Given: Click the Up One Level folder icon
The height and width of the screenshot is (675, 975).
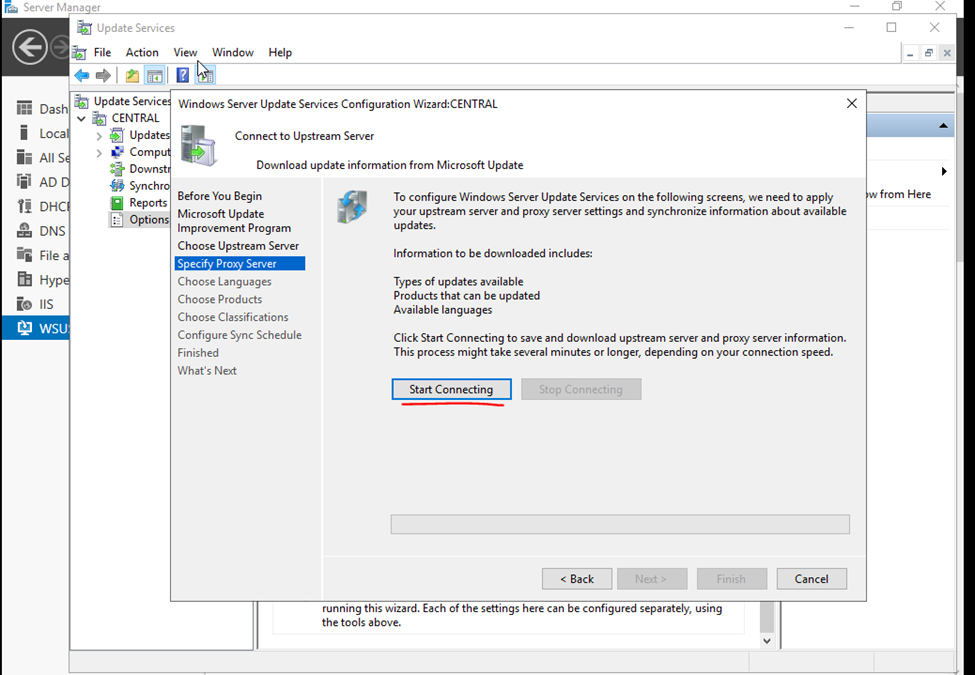Looking at the screenshot, I should pos(132,76).
